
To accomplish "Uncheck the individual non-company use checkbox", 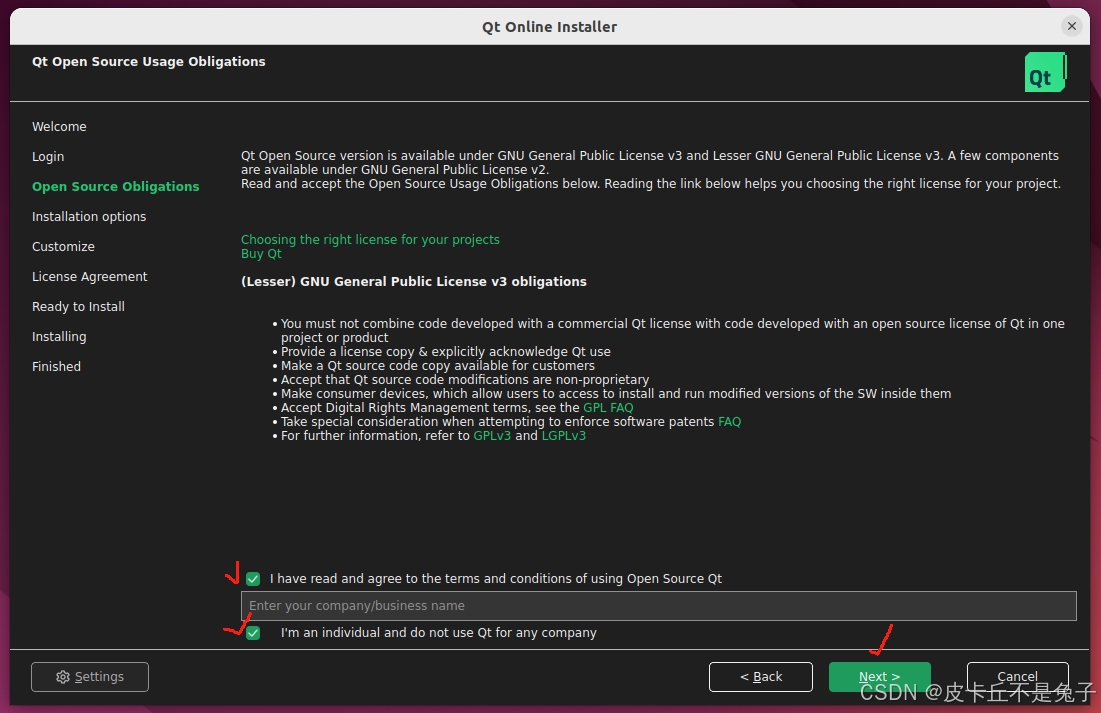I will (252, 632).
